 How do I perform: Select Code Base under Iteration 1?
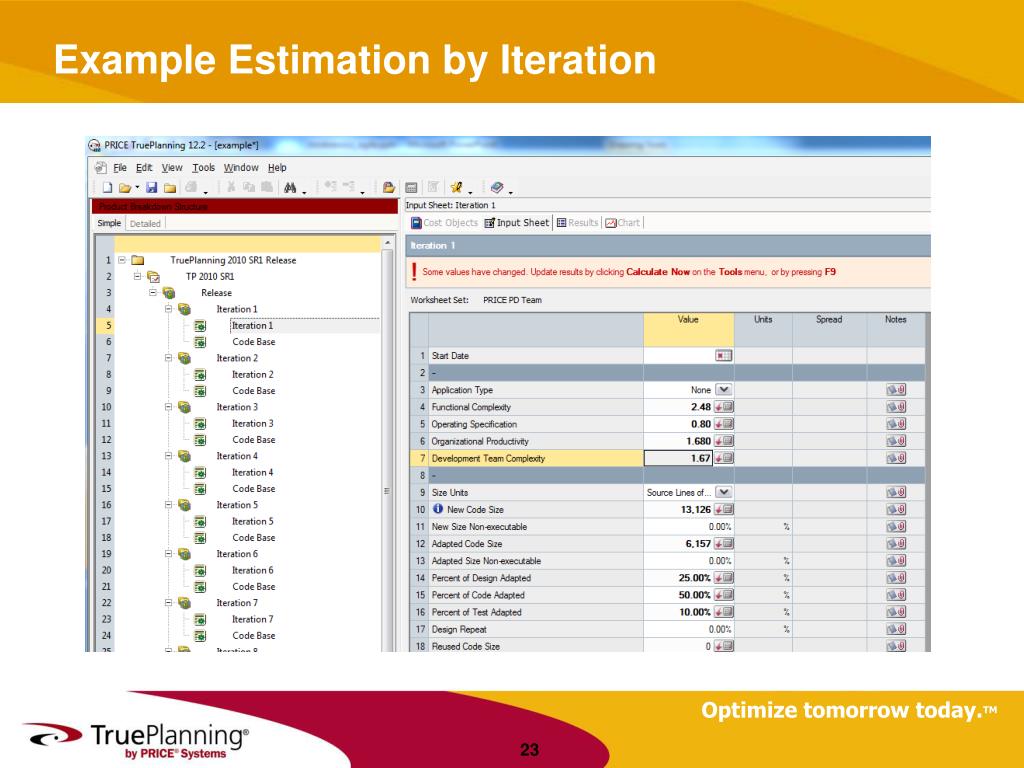(253, 342)
